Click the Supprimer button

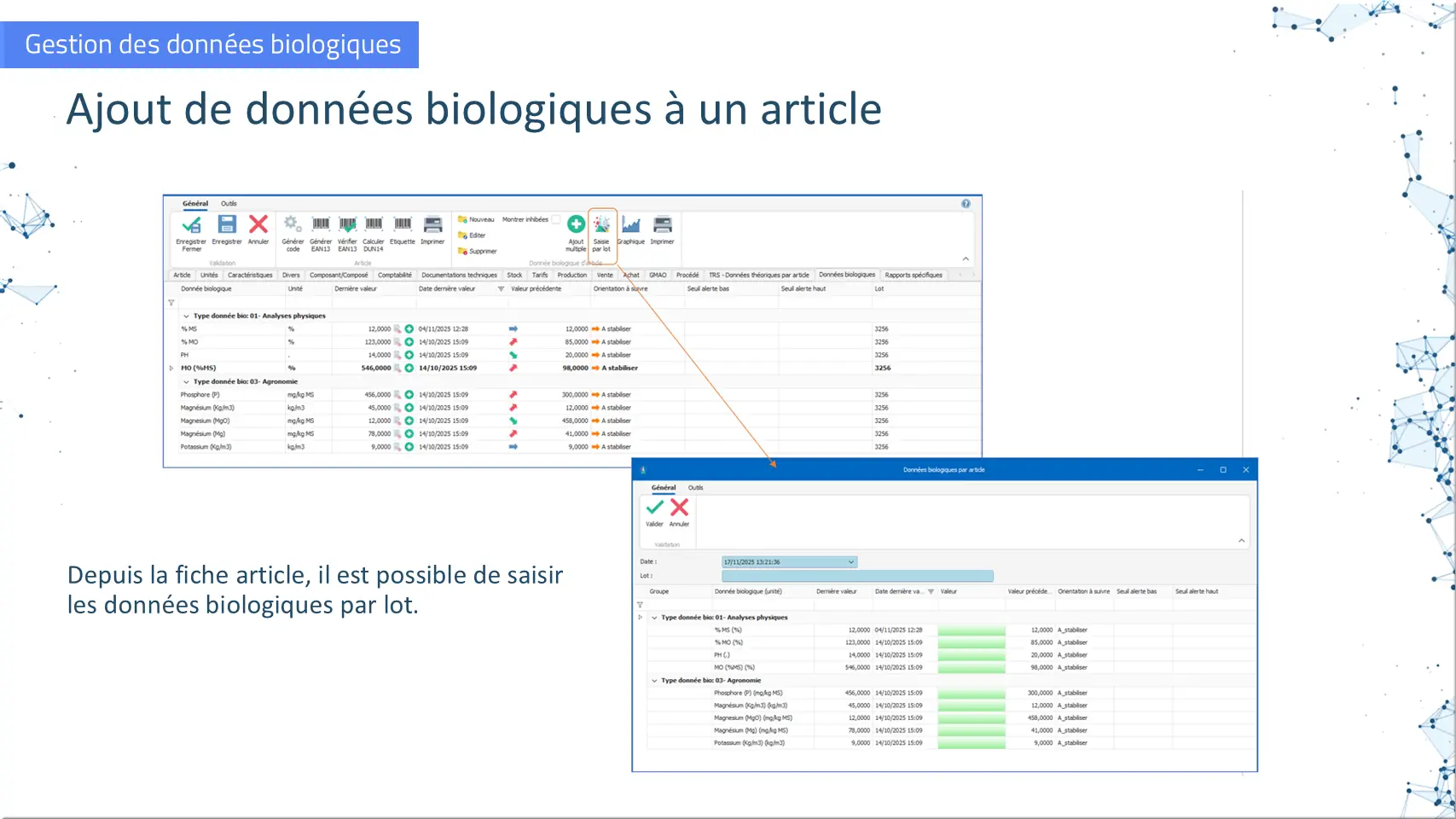coord(482,252)
